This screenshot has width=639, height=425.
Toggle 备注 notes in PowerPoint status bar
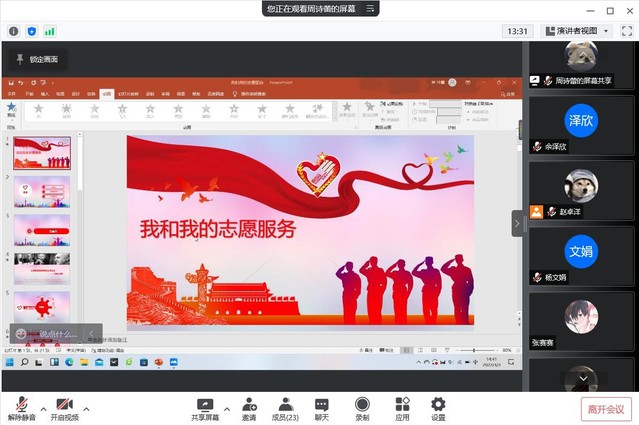click(366, 350)
